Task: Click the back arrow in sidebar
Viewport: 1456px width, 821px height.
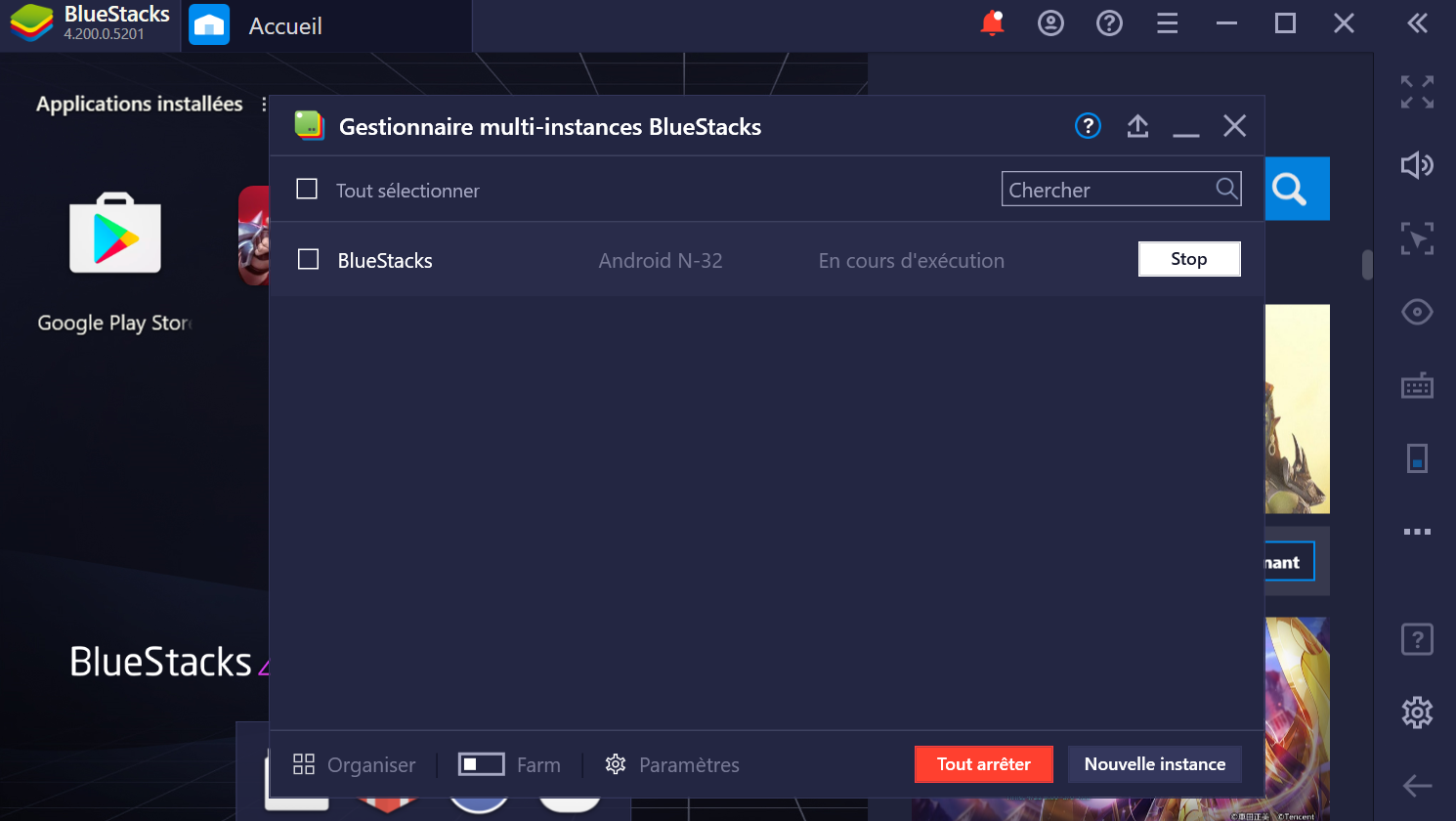Action: coord(1417,785)
